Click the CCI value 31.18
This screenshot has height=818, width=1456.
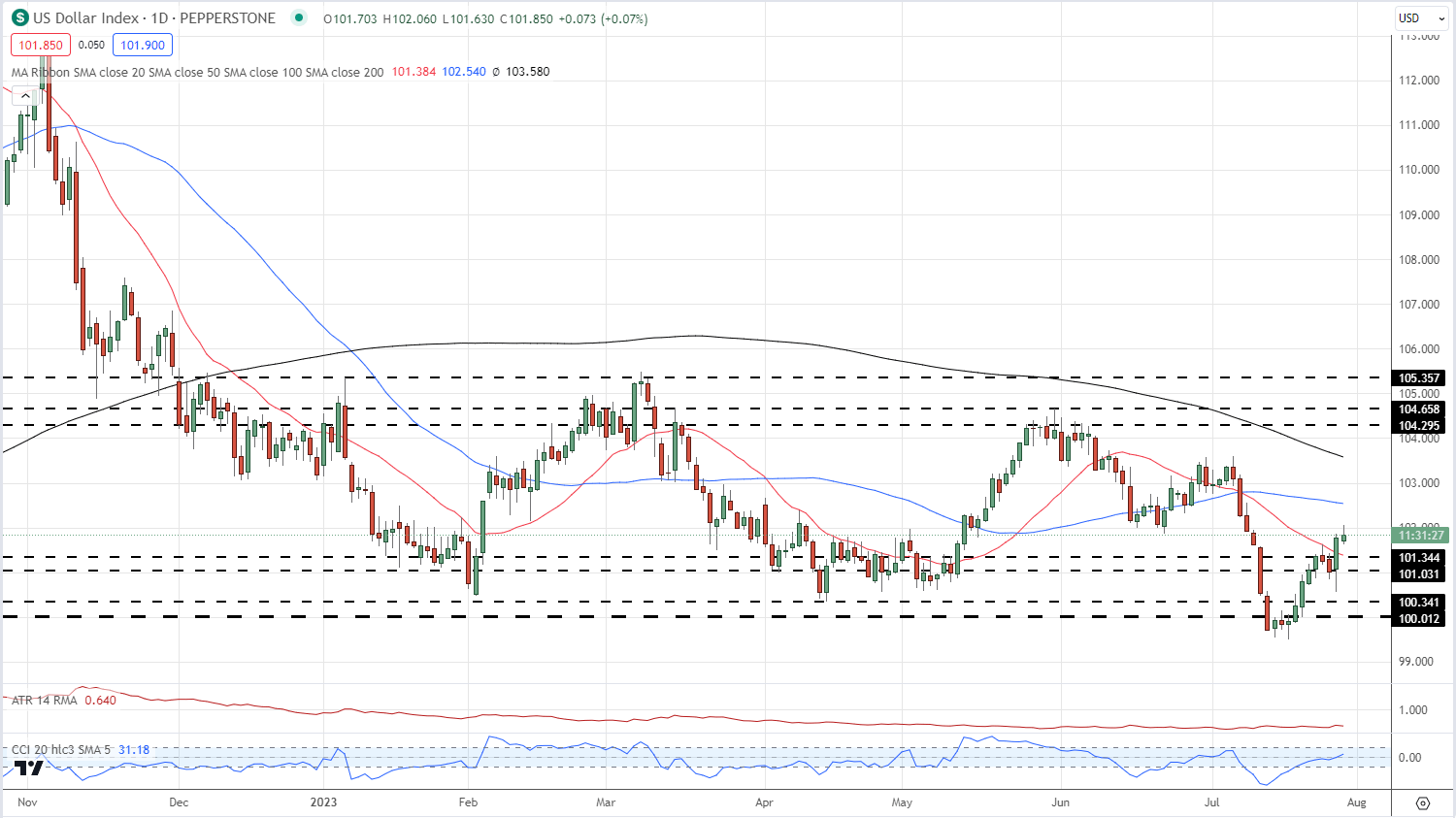(134, 750)
